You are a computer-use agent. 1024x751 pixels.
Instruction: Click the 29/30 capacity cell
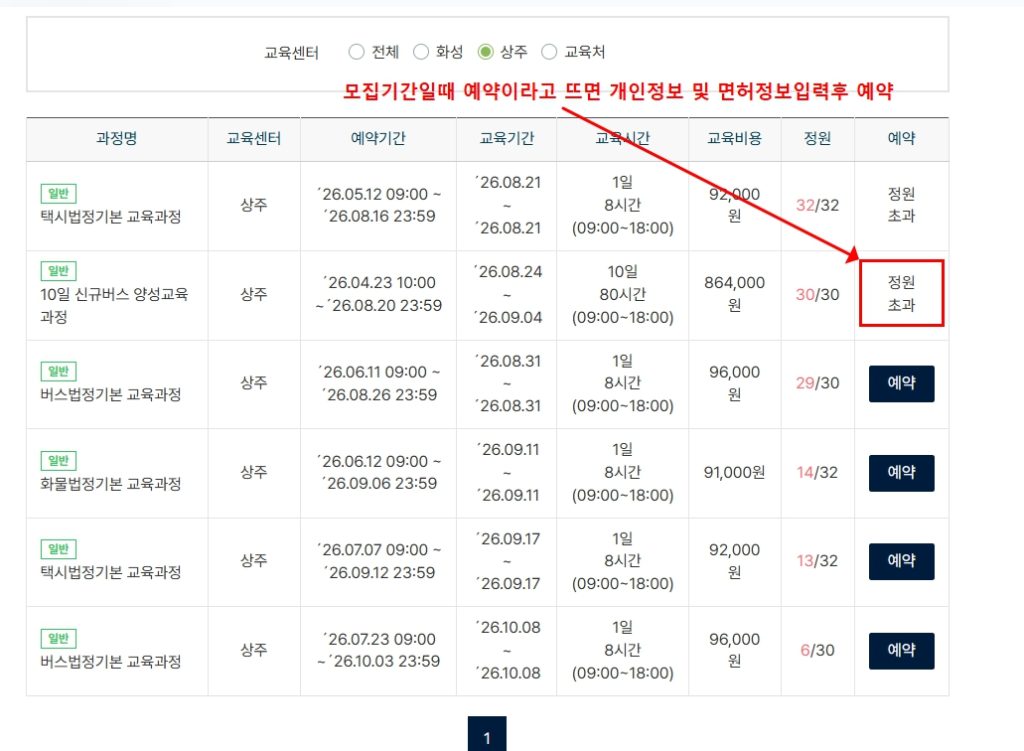[x=818, y=383]
